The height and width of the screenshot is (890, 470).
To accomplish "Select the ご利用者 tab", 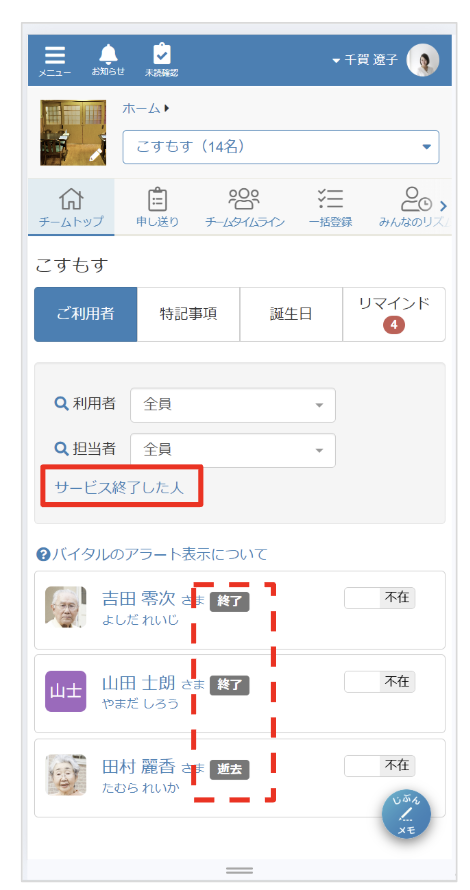I will tap(86, 314).
